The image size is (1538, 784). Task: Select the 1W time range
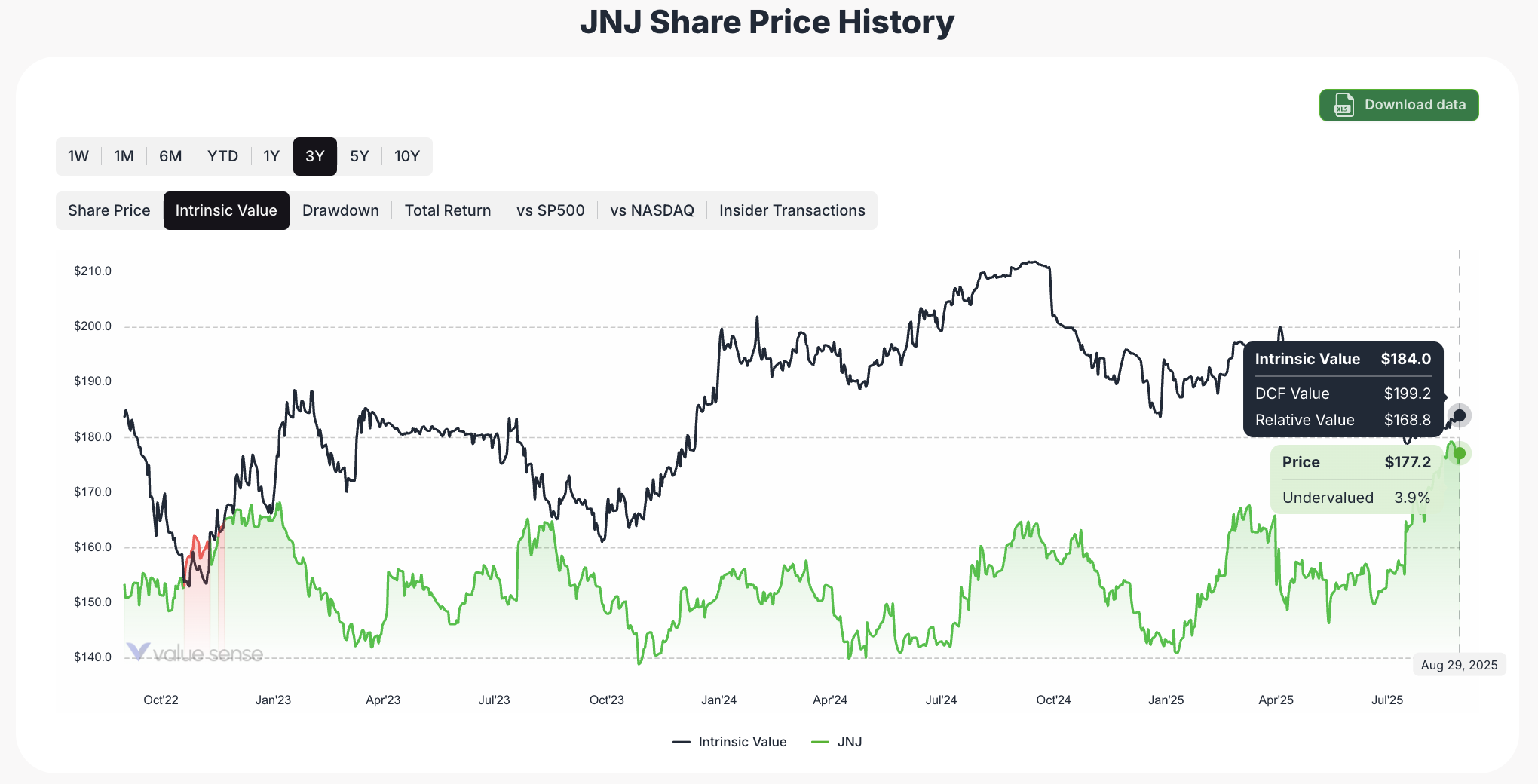(78, 156)
